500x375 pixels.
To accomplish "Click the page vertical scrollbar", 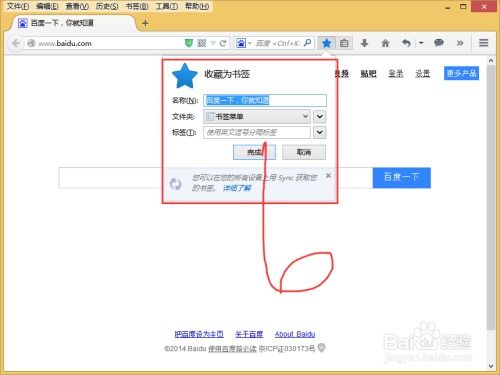I will click(x=490, y=197).
